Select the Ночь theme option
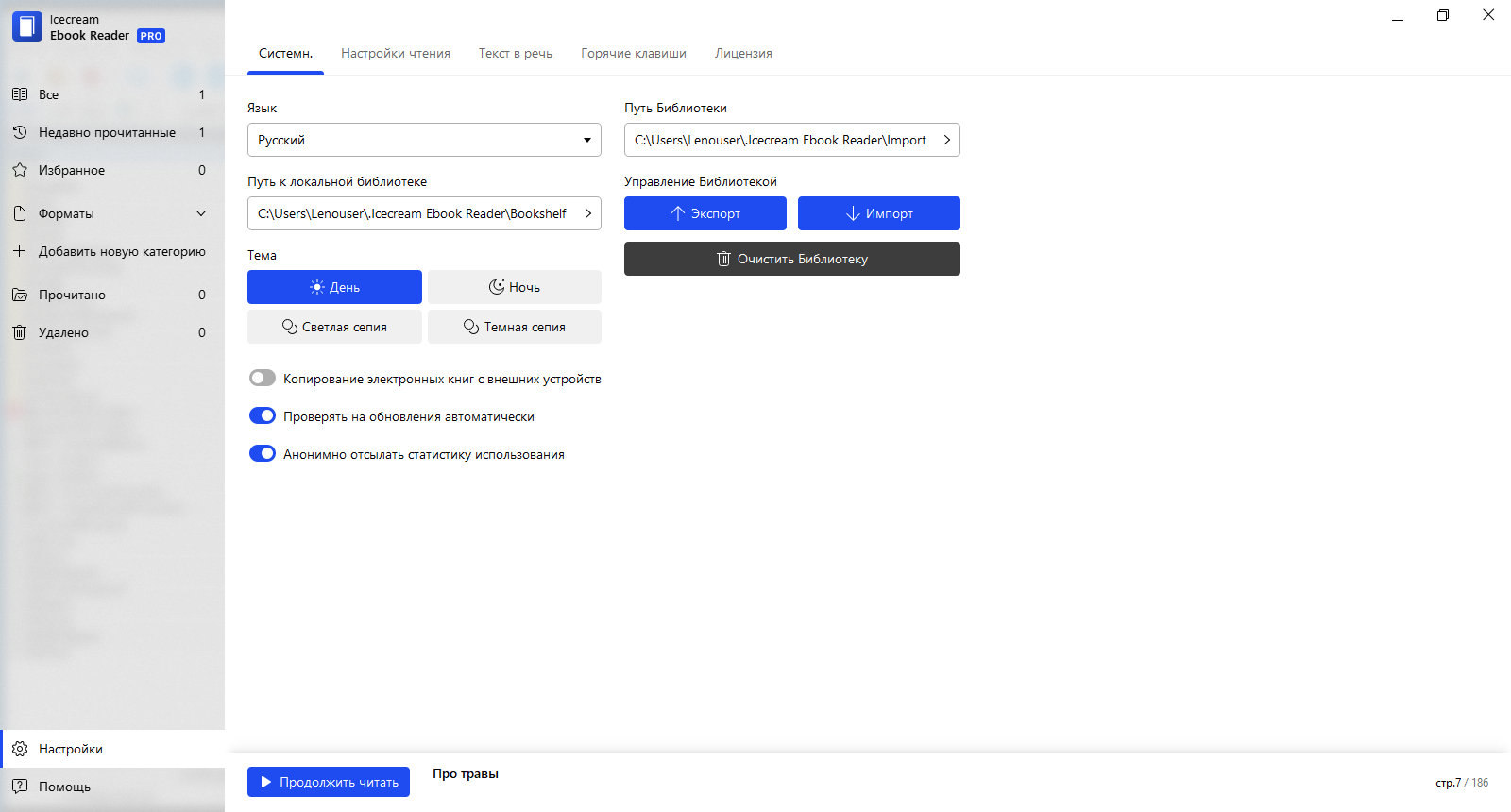This screenshot has width=1511, height=812. coord(515,287)
